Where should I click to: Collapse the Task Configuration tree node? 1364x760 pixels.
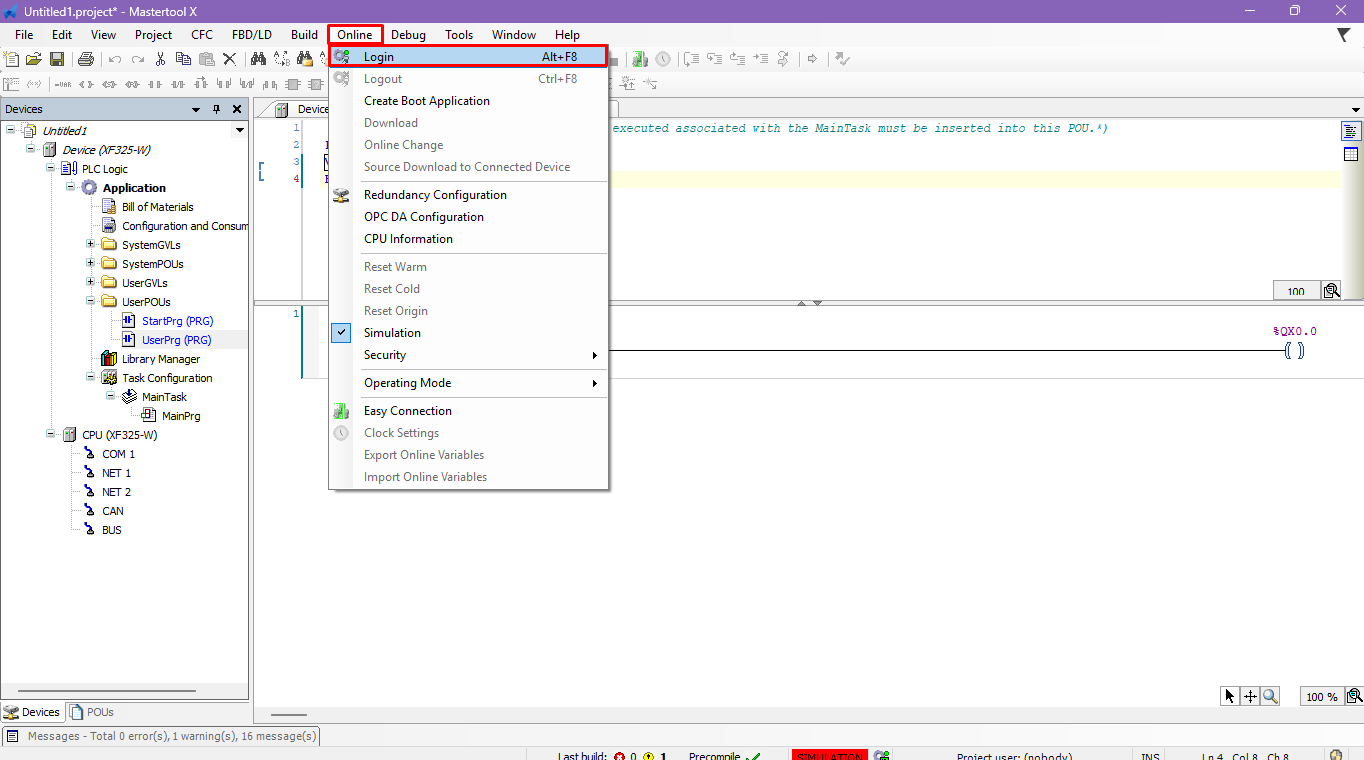pyautogui.click(x=91, y=378)
